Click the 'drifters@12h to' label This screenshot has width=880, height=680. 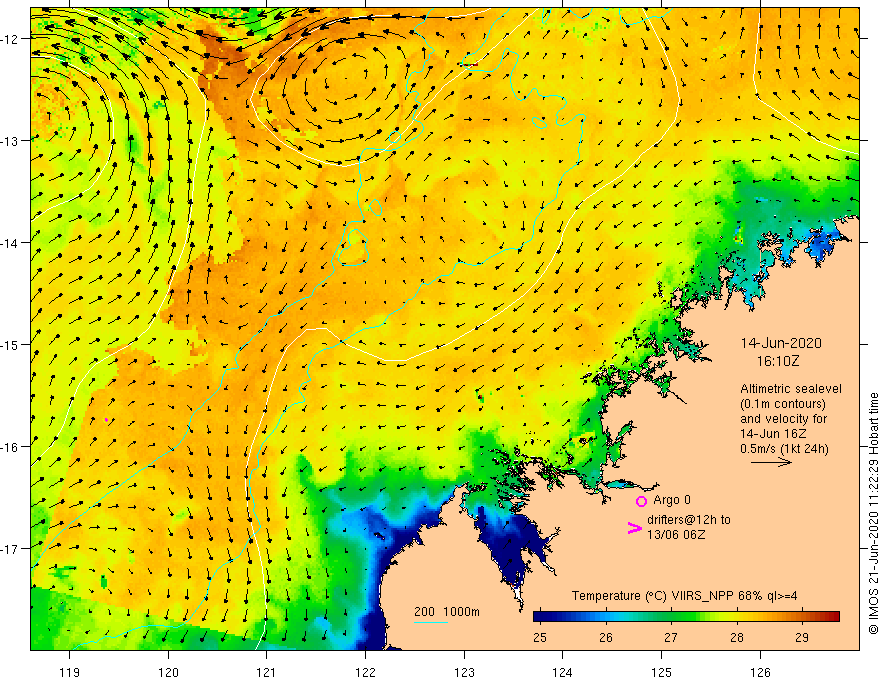point(689,520)
